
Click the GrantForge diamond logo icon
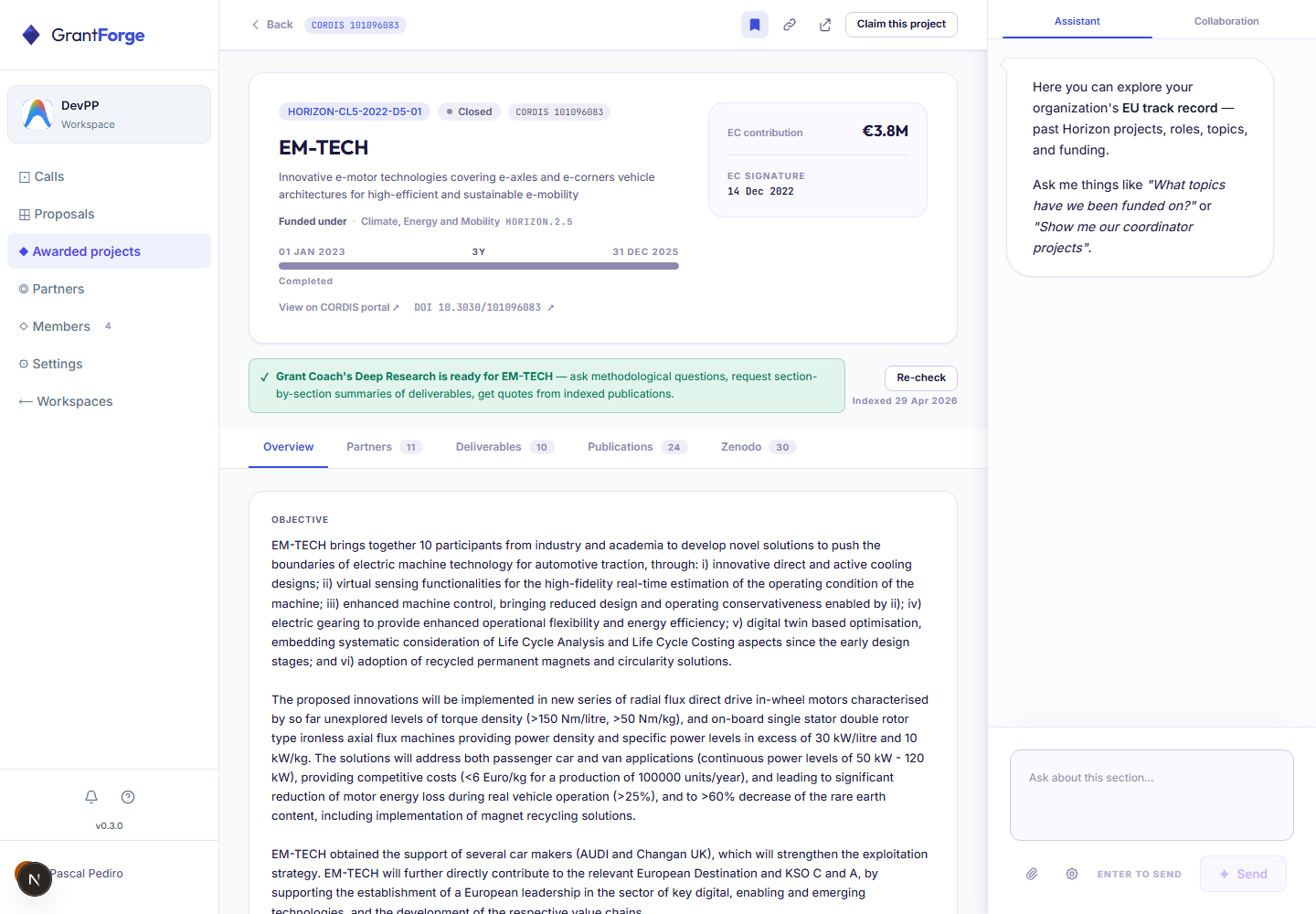pos(31,35)
